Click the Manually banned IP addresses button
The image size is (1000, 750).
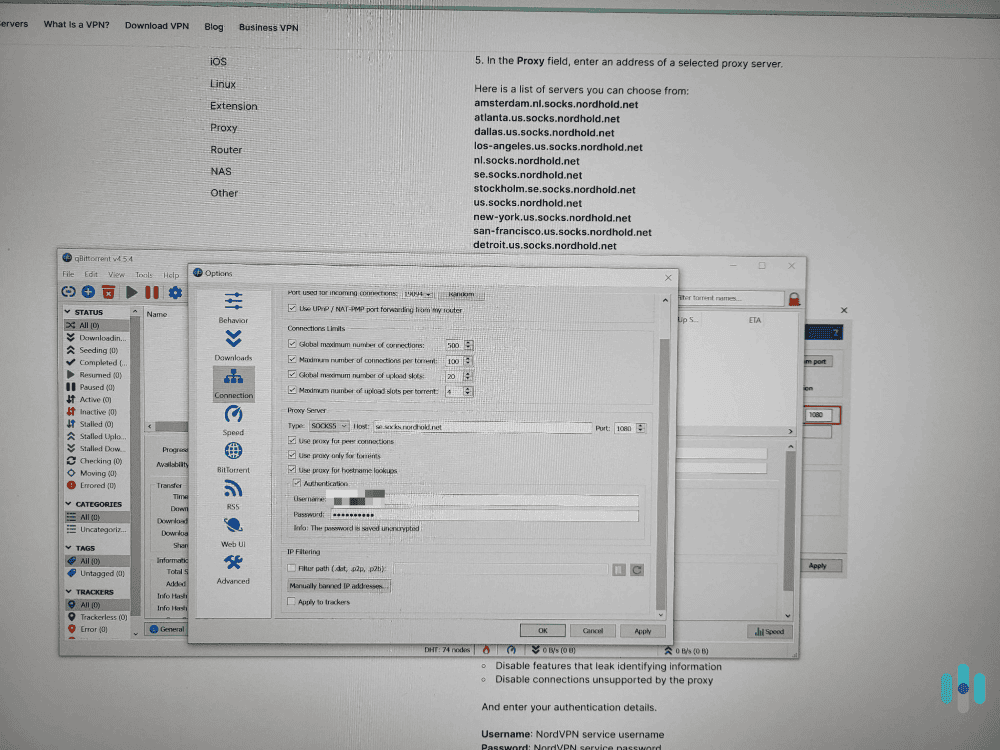click(340, 586)
